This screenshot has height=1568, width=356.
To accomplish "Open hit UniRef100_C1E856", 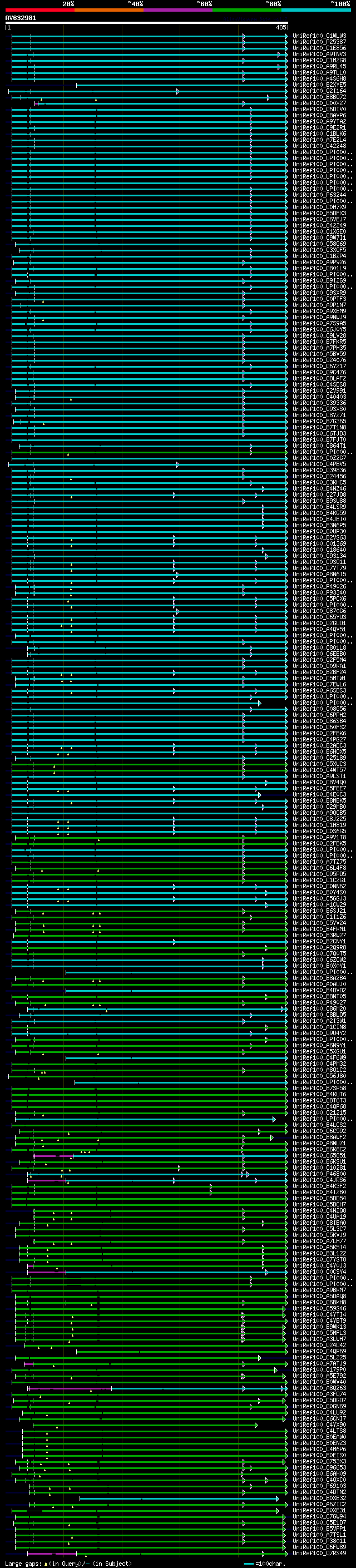I will click(x=319, y=48).
